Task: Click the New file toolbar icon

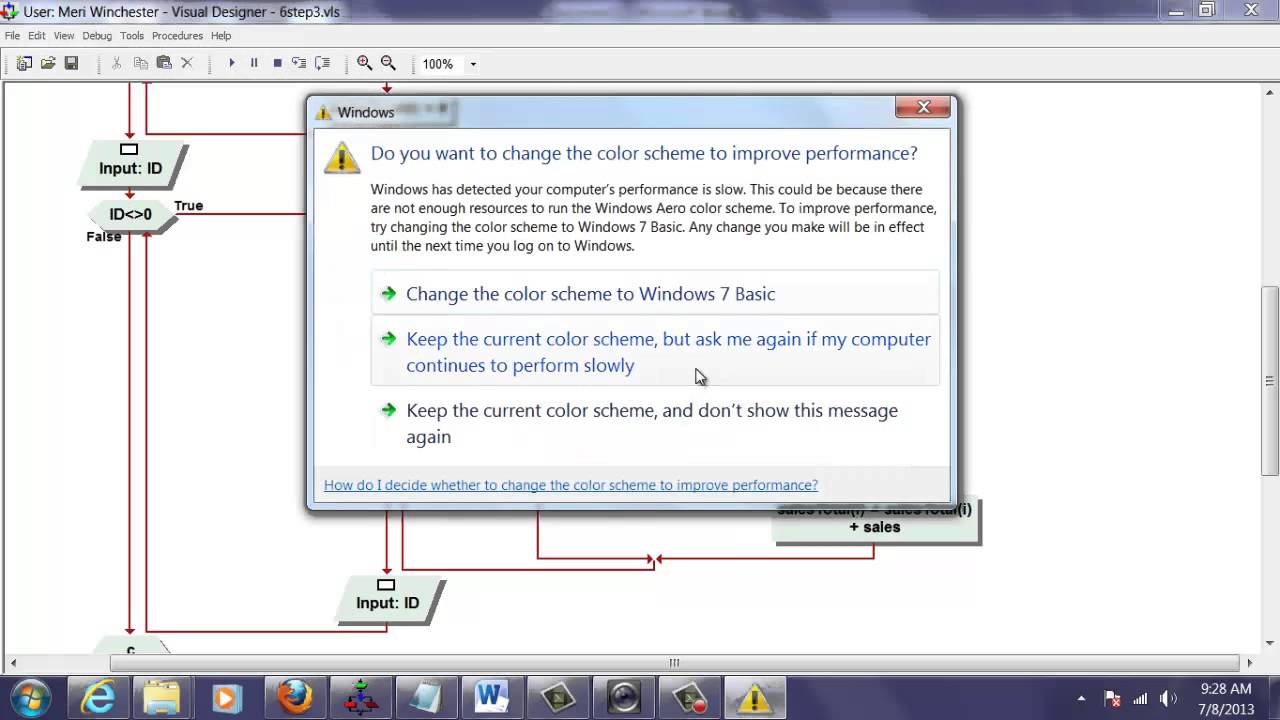Action: [24, 63]
